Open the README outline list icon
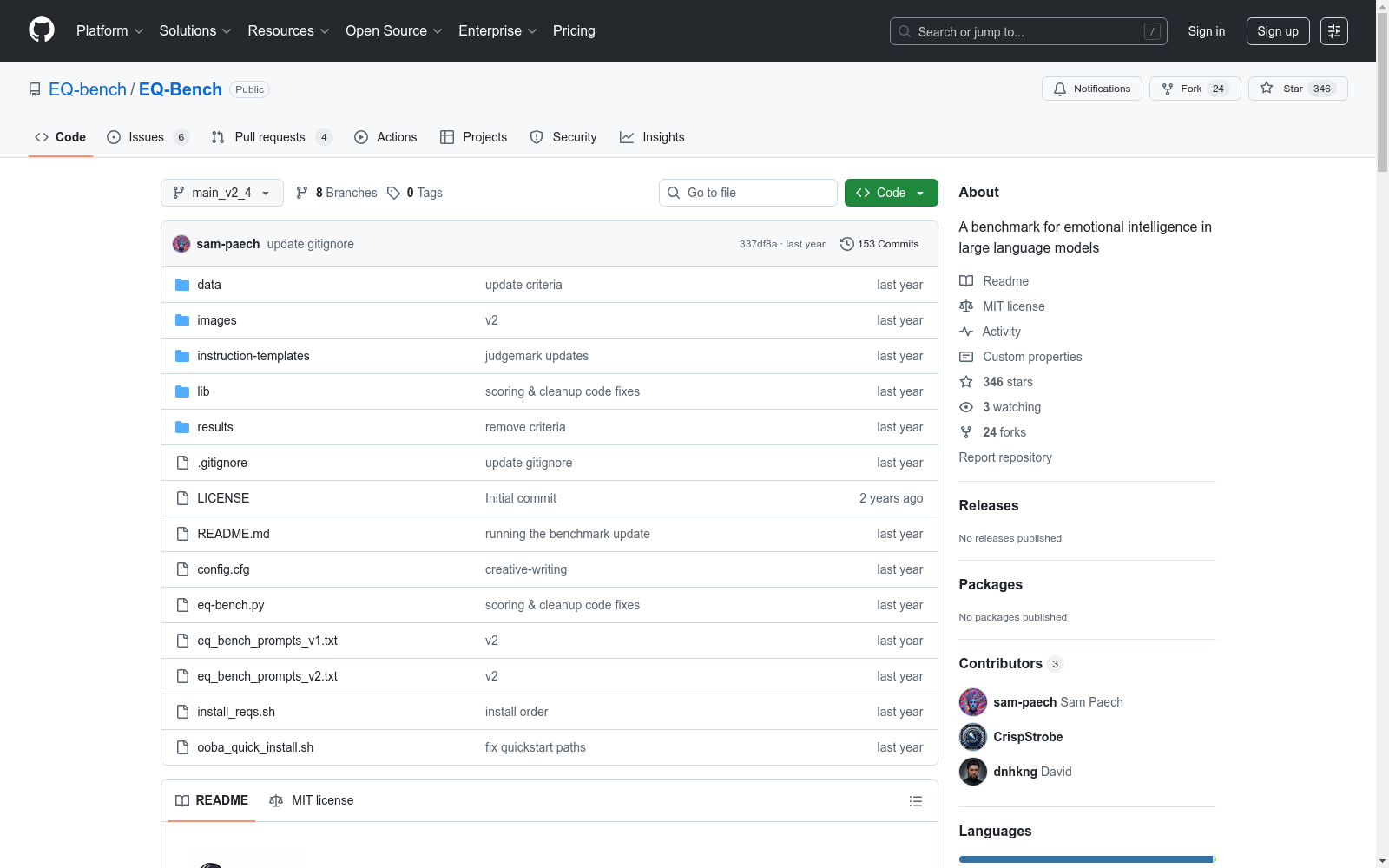This screenshot has width=1389, height=868. [x=916, y=801]
